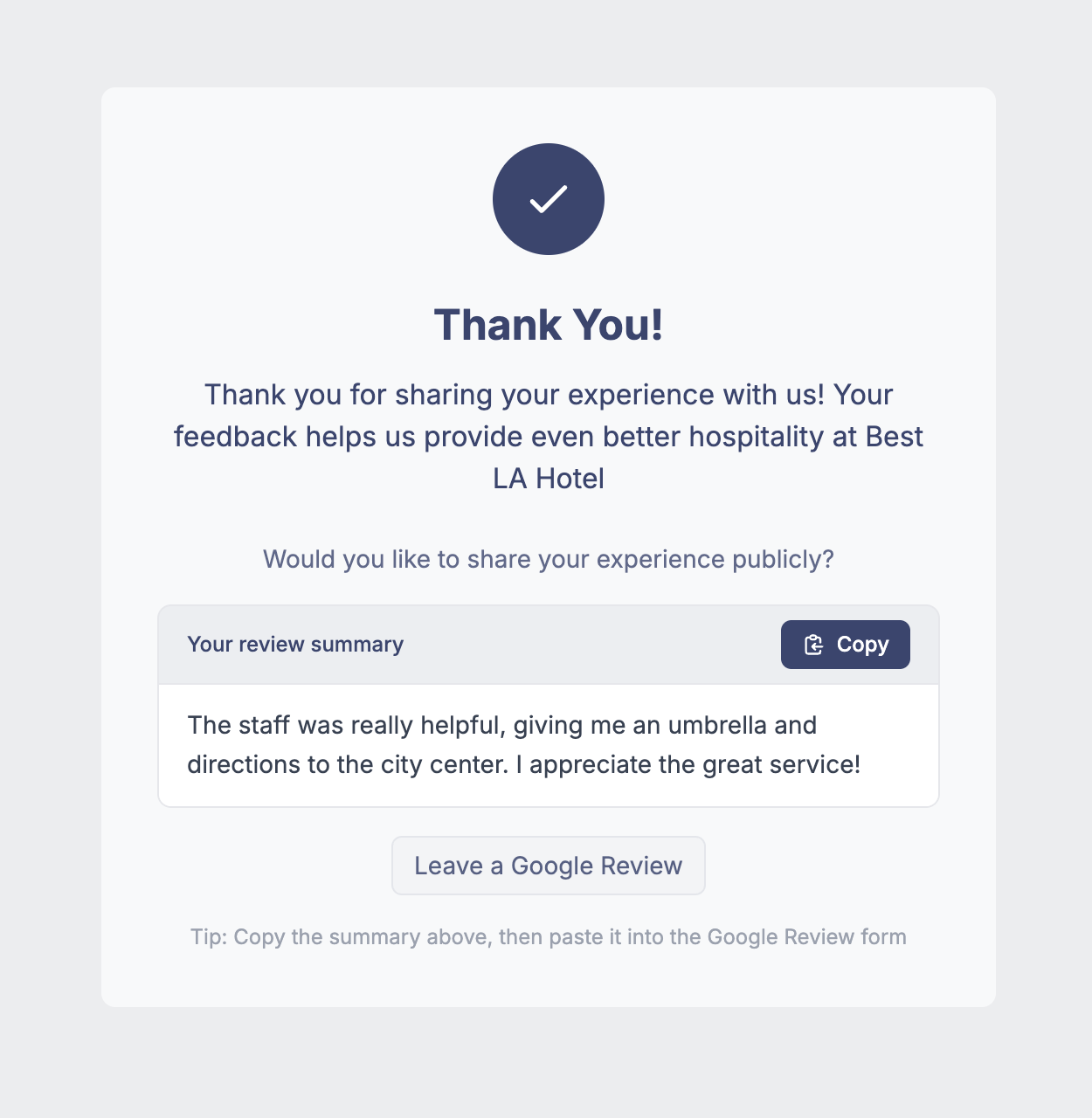Click the word "umbrella" in the review

pyautogui.click(x=717, y=725)
